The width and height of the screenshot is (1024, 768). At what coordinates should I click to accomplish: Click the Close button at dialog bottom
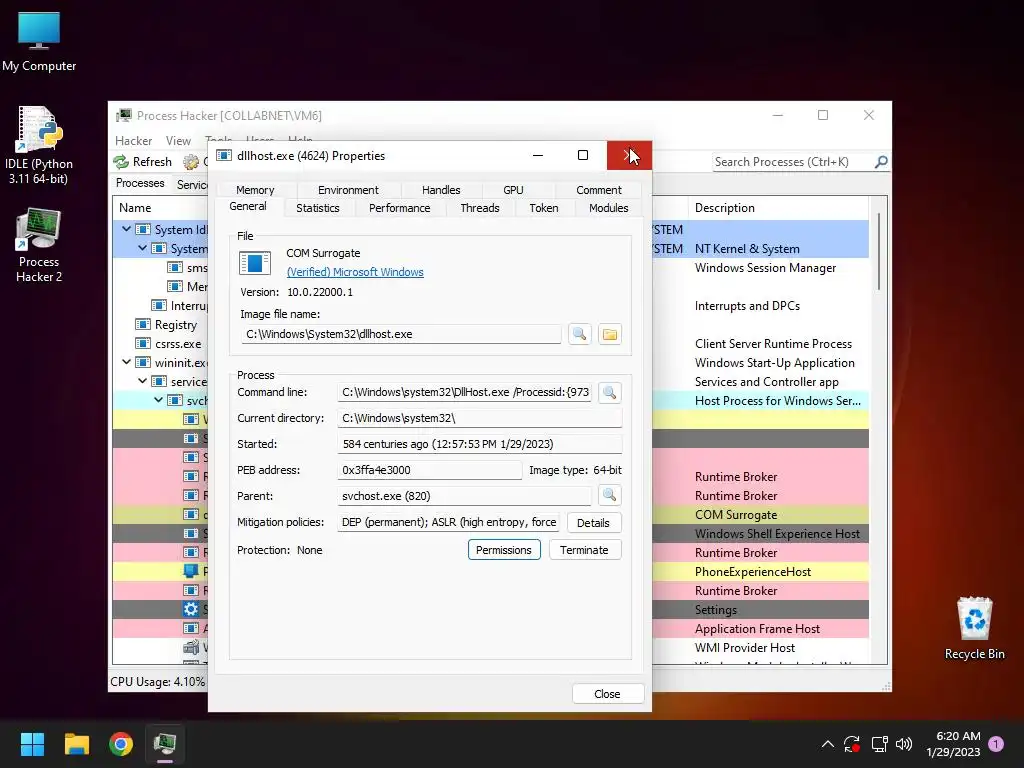[607, 694]
